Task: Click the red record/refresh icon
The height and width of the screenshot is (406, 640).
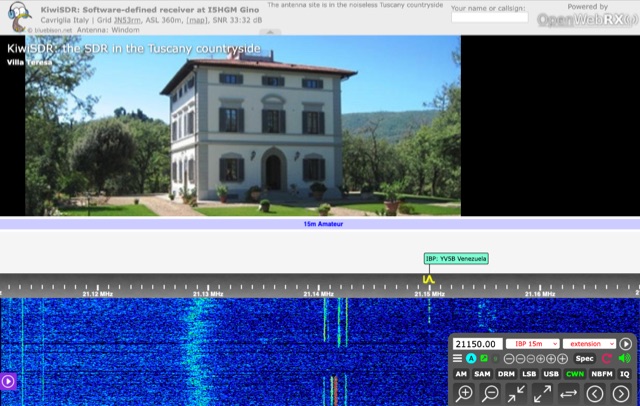Action: click(x=606, y=358)
